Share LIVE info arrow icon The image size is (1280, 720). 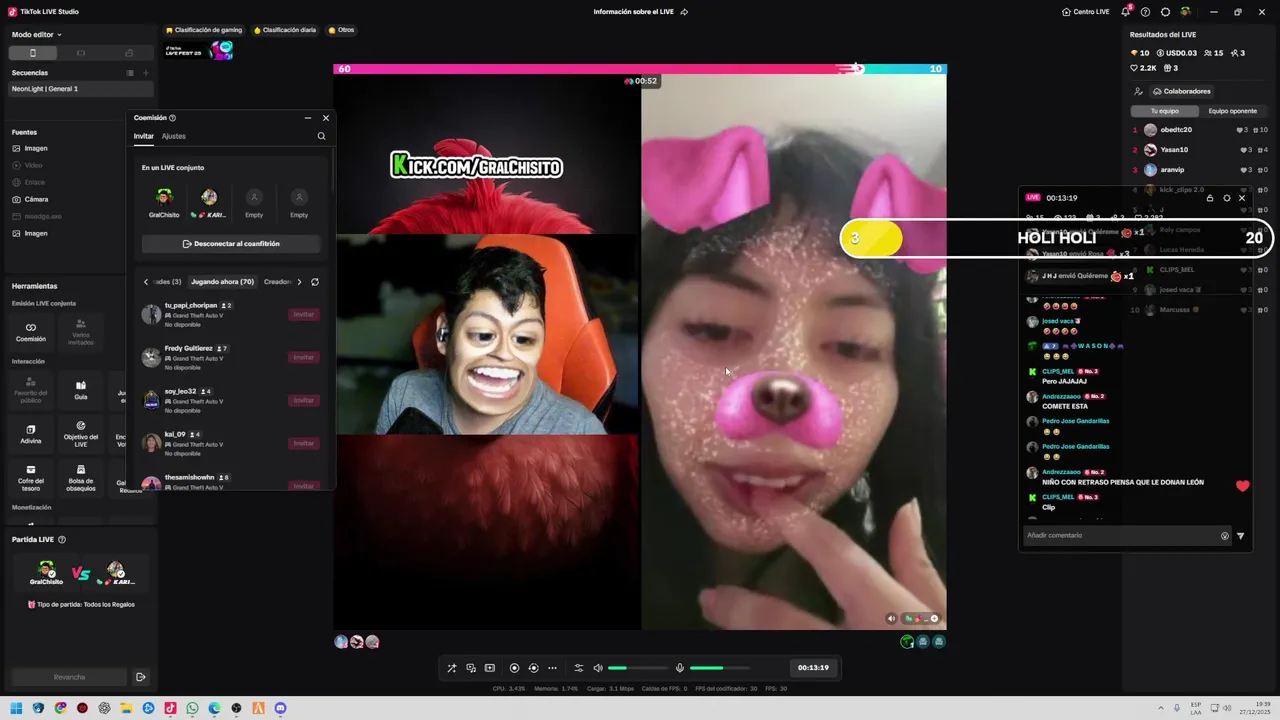684,12
